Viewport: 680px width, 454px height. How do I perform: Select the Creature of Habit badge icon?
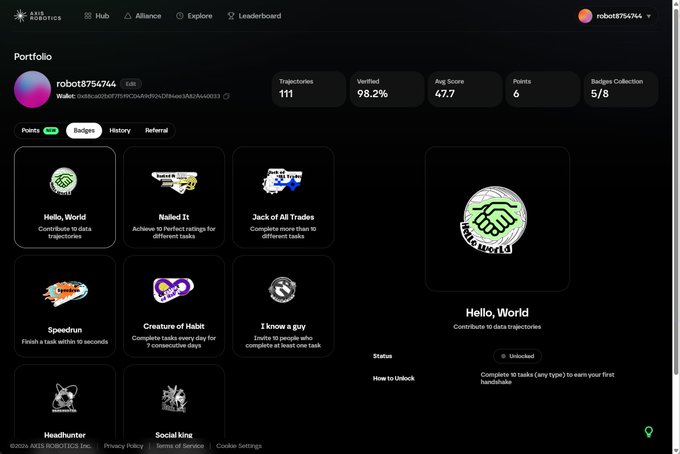click(173, 290)
